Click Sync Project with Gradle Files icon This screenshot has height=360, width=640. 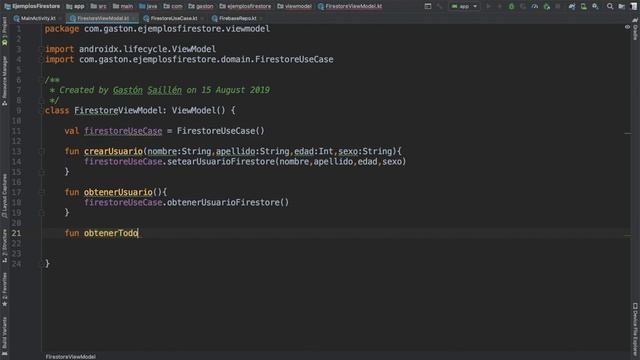[x=572, y=6]
